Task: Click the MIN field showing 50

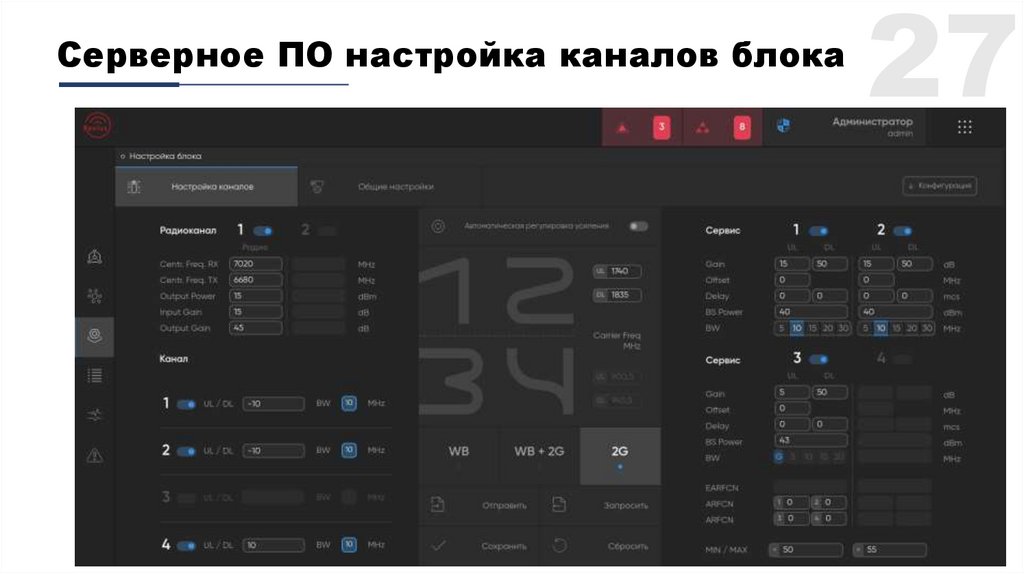Action: [x=806, y=550]
